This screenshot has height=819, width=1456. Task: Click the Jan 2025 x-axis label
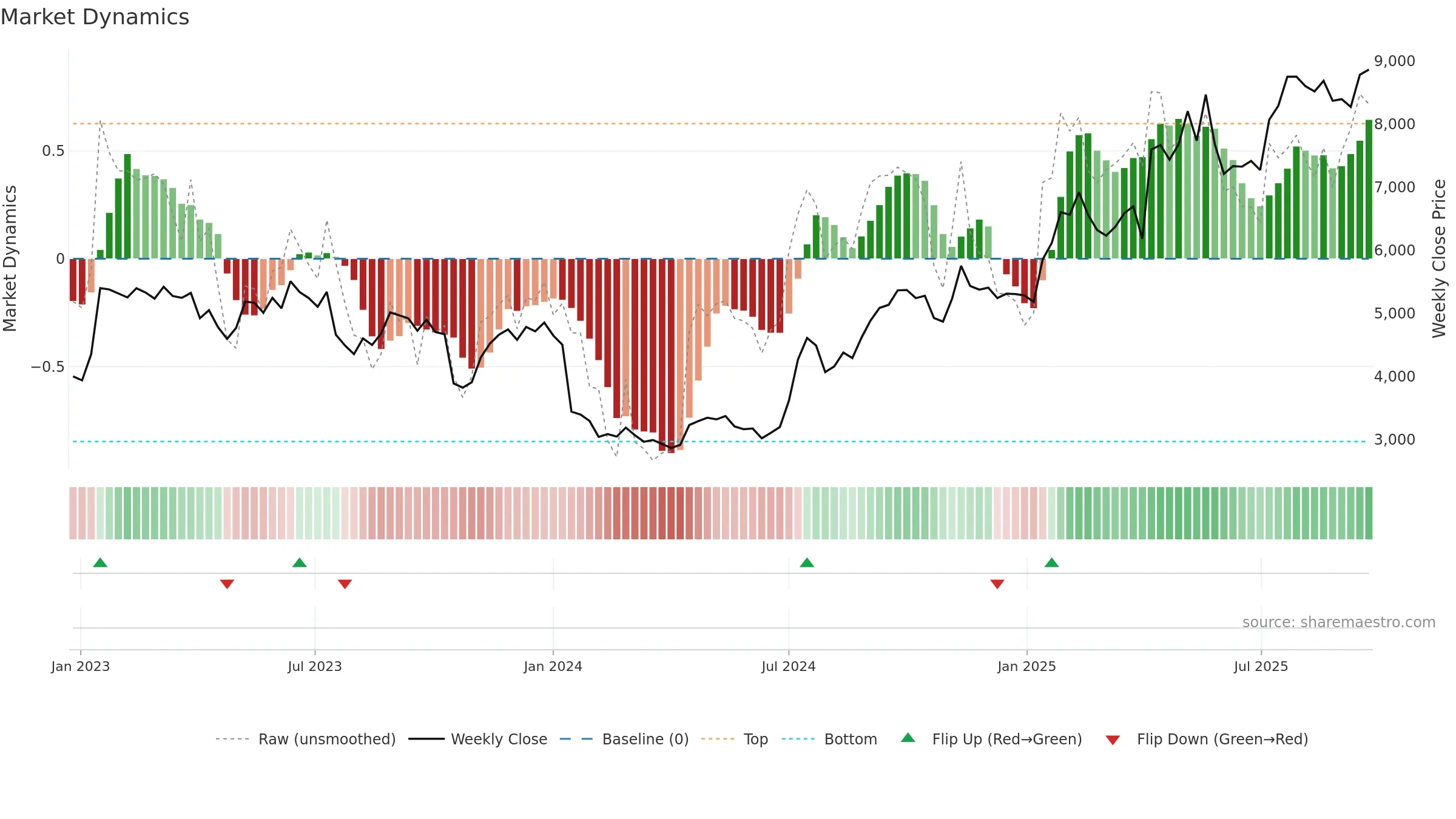click(1027, 667)
